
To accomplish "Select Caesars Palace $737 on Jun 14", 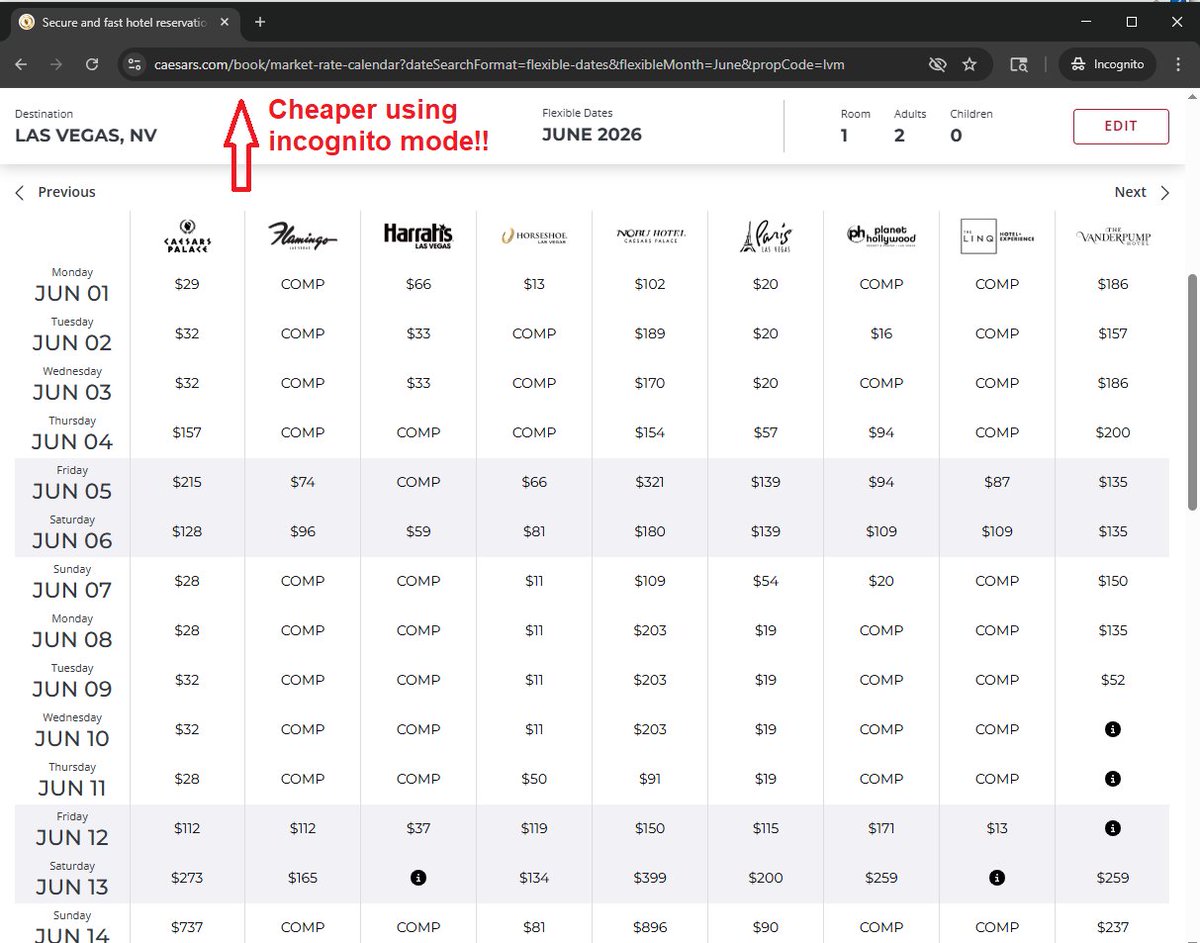I will point(187,927).
